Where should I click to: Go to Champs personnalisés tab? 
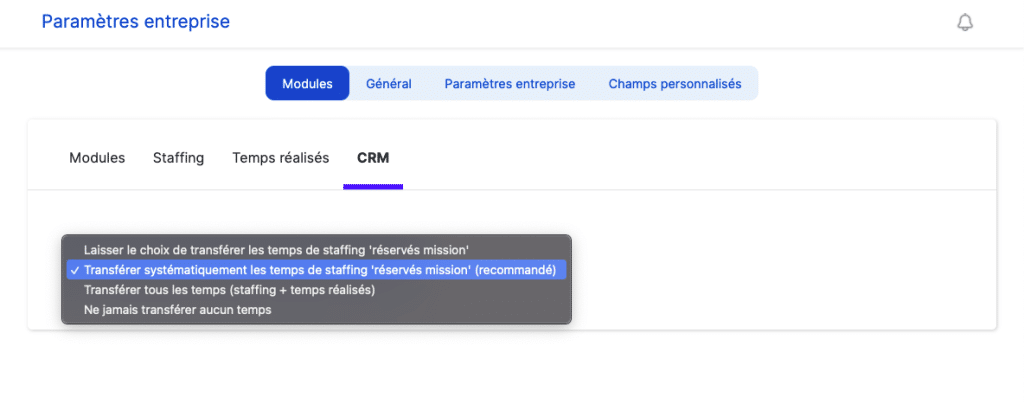[x=675, y=84]
